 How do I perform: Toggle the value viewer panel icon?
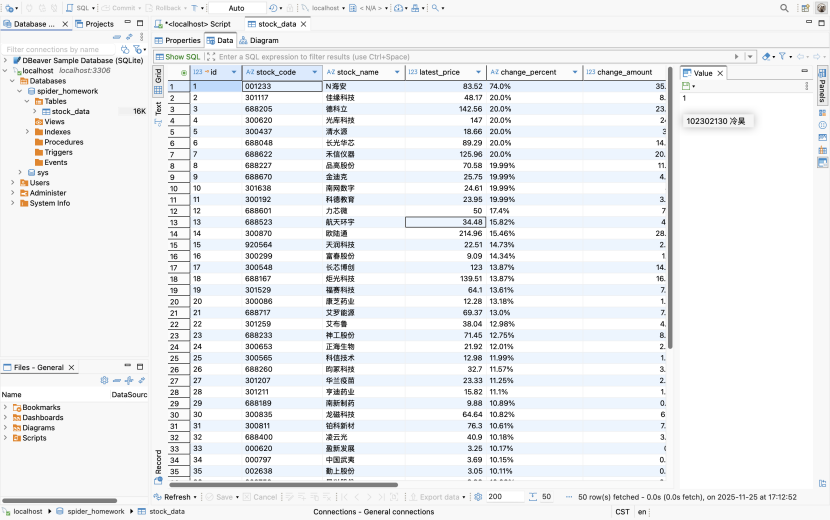pos(822,163)
